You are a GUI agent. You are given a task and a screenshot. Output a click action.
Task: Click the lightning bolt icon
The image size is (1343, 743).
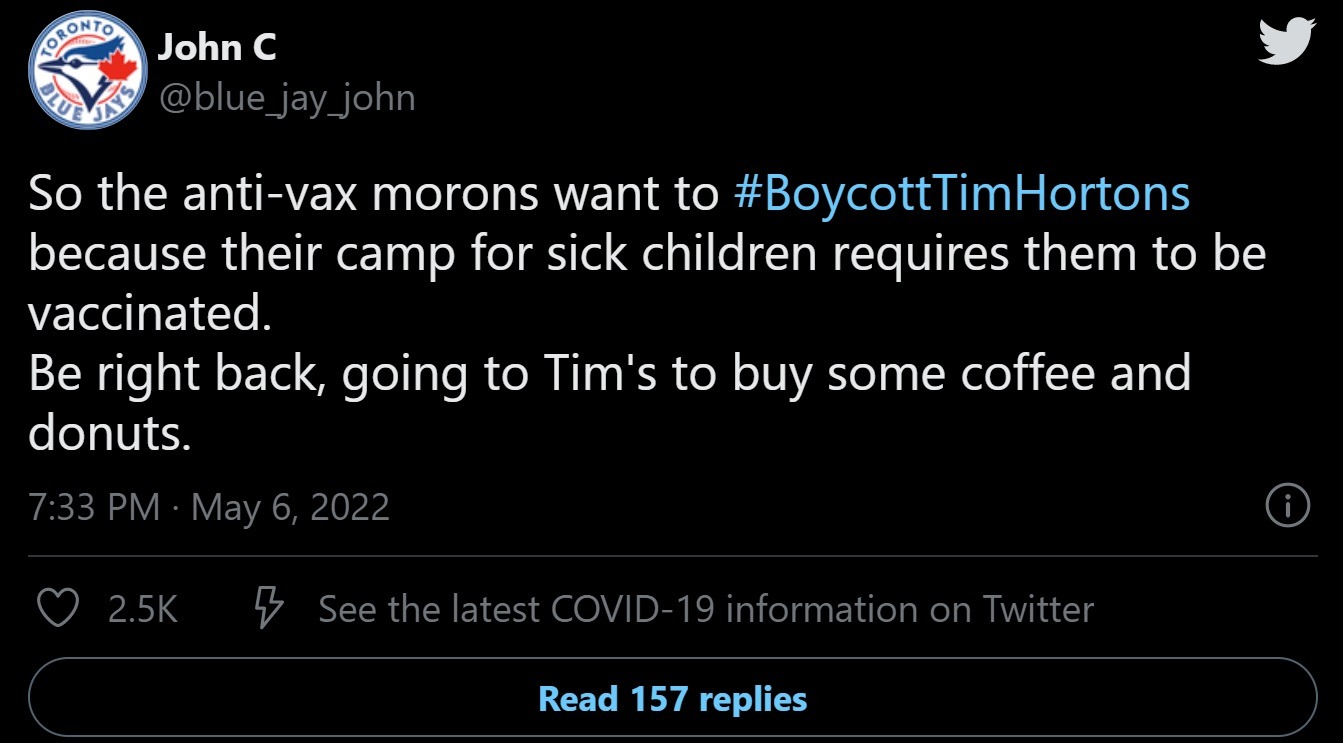[x=268, y=608]
